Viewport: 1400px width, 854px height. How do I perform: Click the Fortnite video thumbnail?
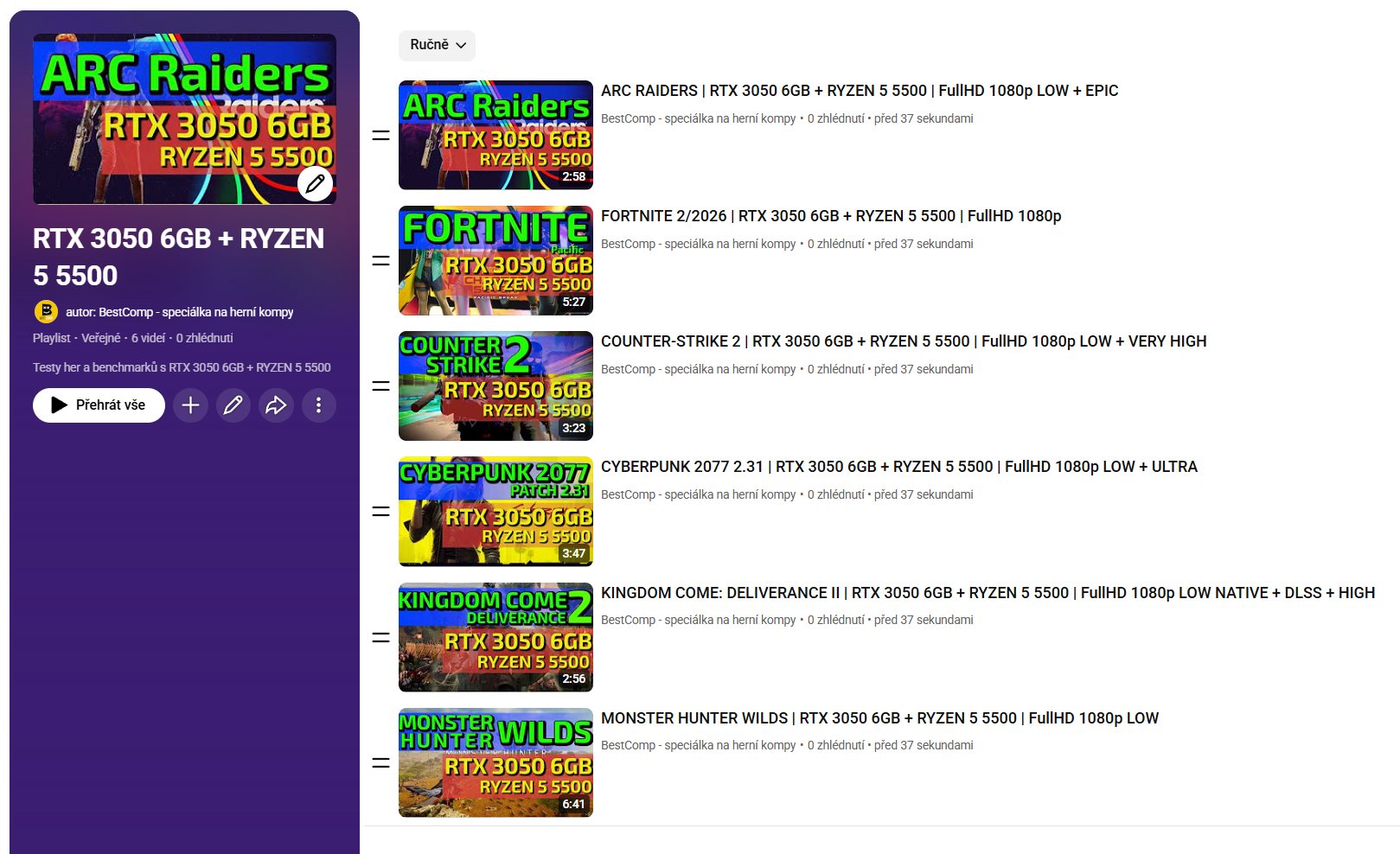click(495, 260)
